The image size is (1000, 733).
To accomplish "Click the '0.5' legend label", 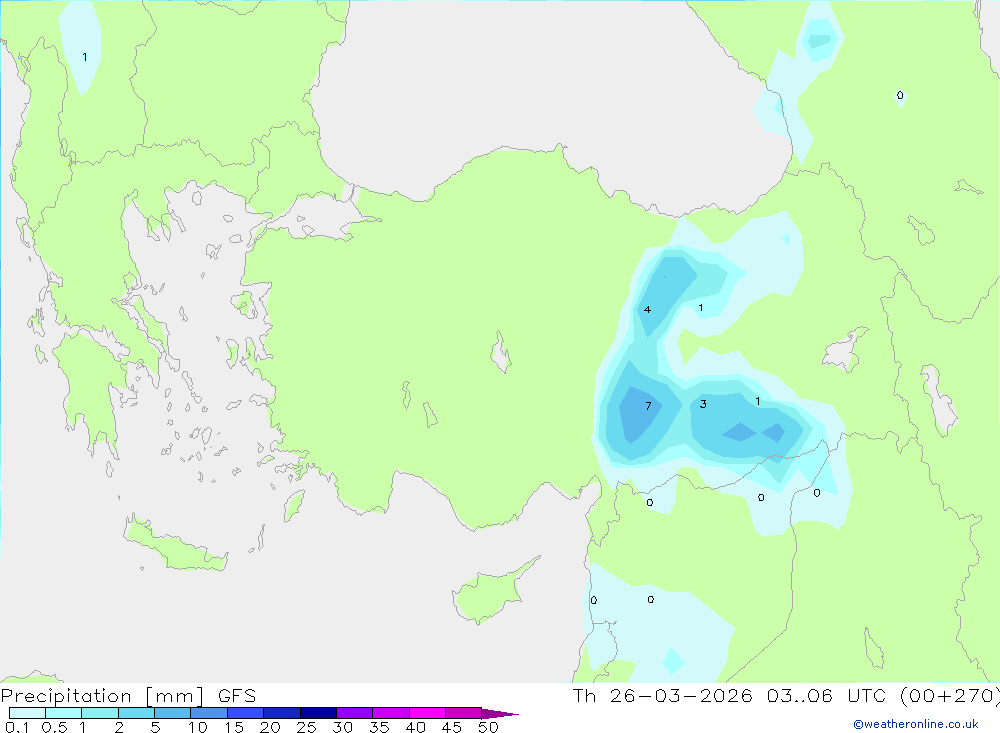I will [54, 727].
